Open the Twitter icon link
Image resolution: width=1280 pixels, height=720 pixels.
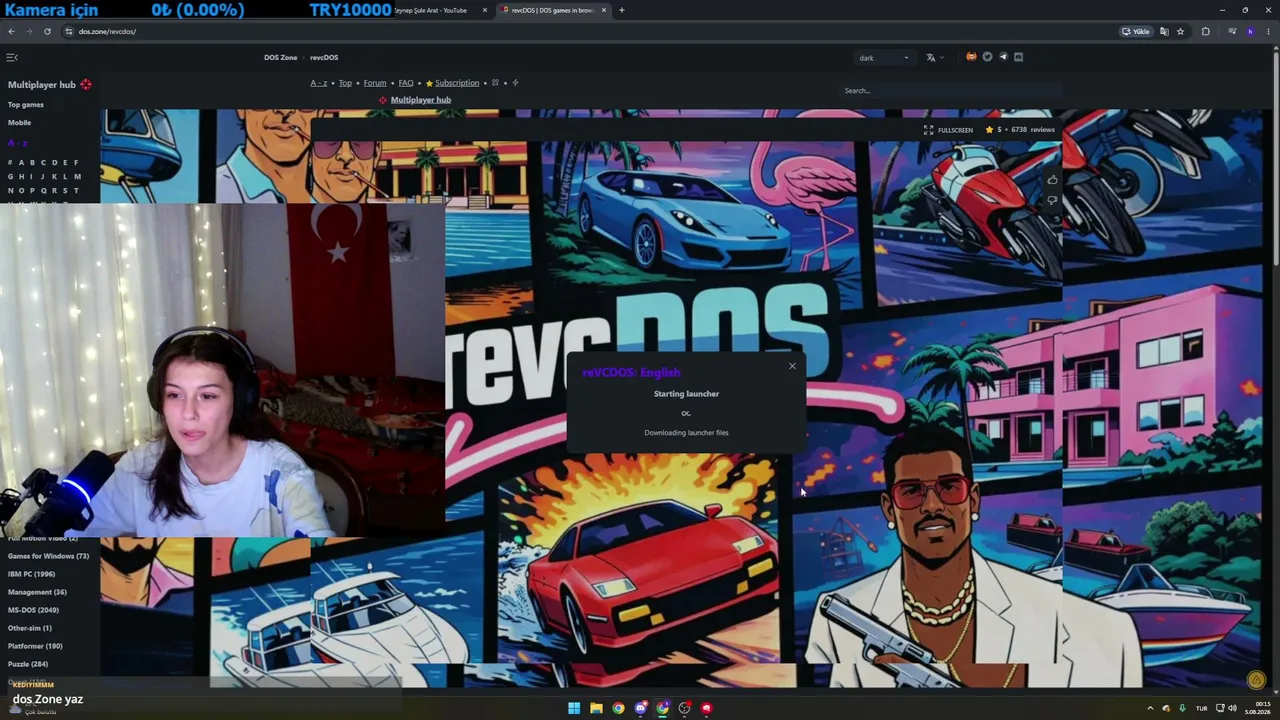coord(987,57)
